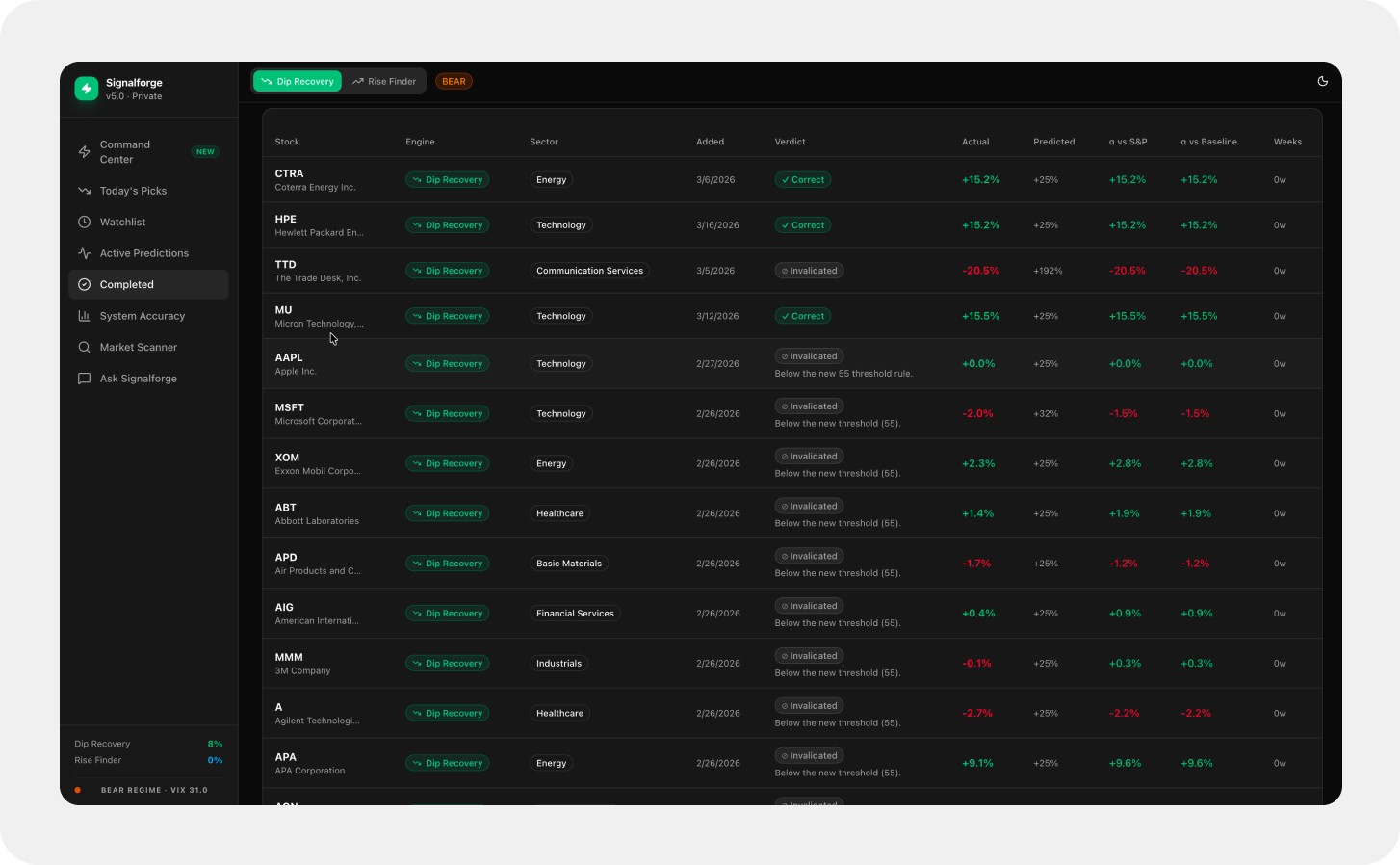This screenshot has width=1400, height=865.
Task: Go to Watchlist
Action: (148, 222)
